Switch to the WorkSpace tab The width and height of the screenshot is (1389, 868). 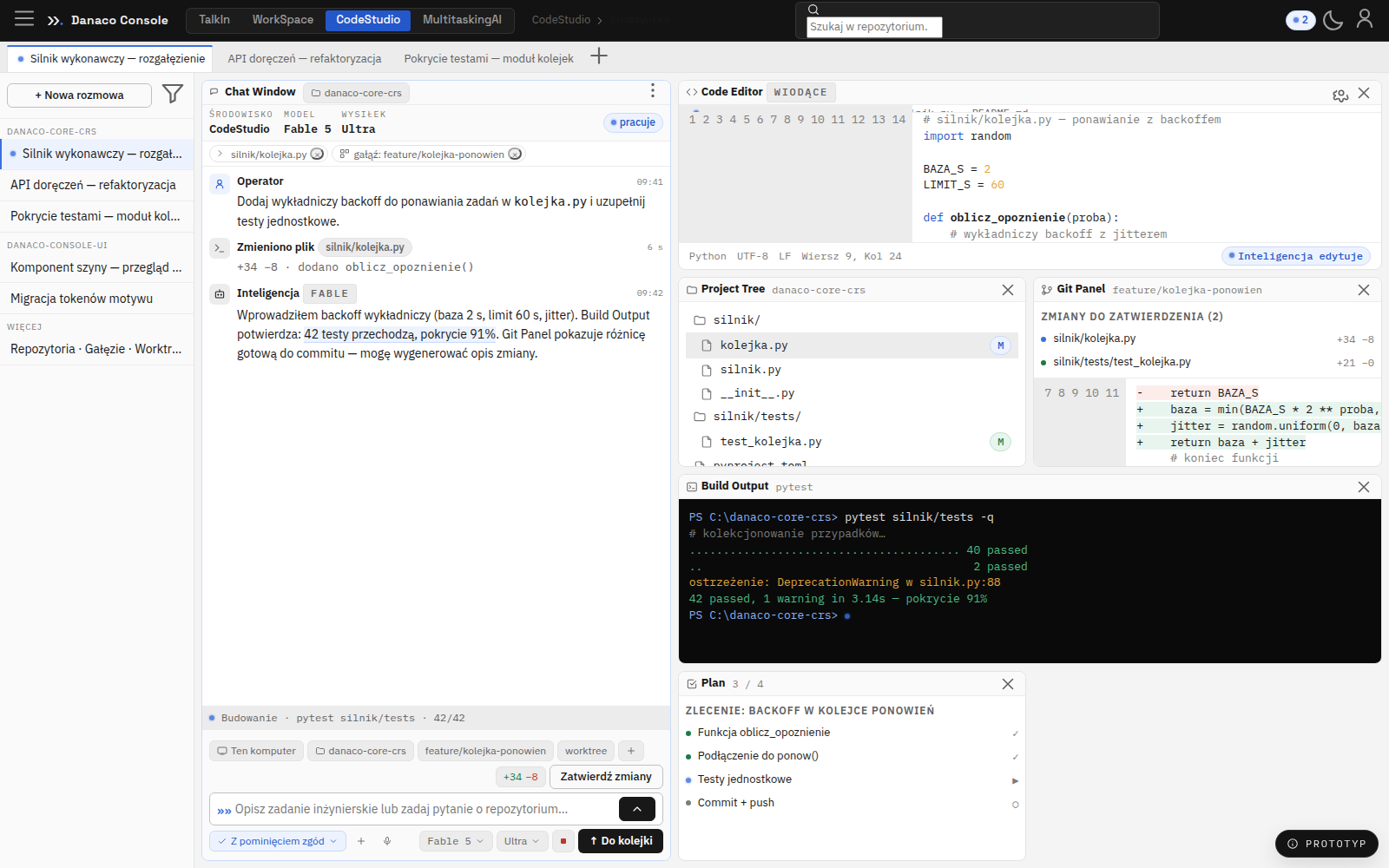coord(283,20)
